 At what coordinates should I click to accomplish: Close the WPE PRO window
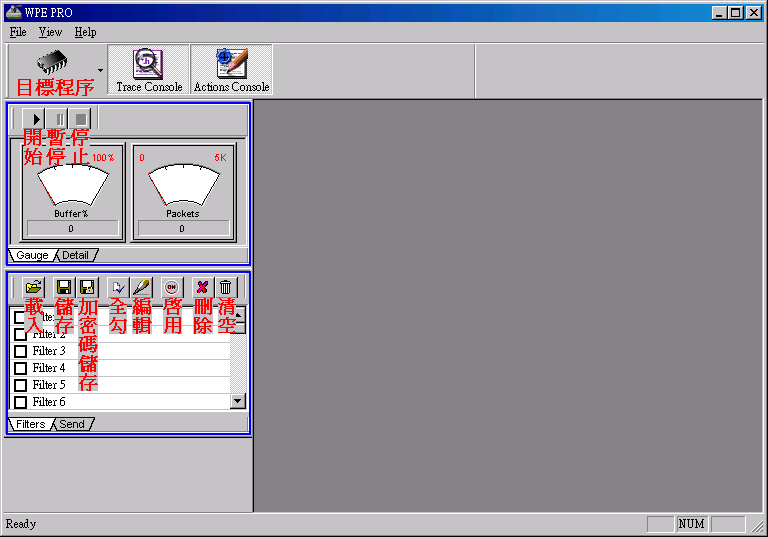(754, 13)
